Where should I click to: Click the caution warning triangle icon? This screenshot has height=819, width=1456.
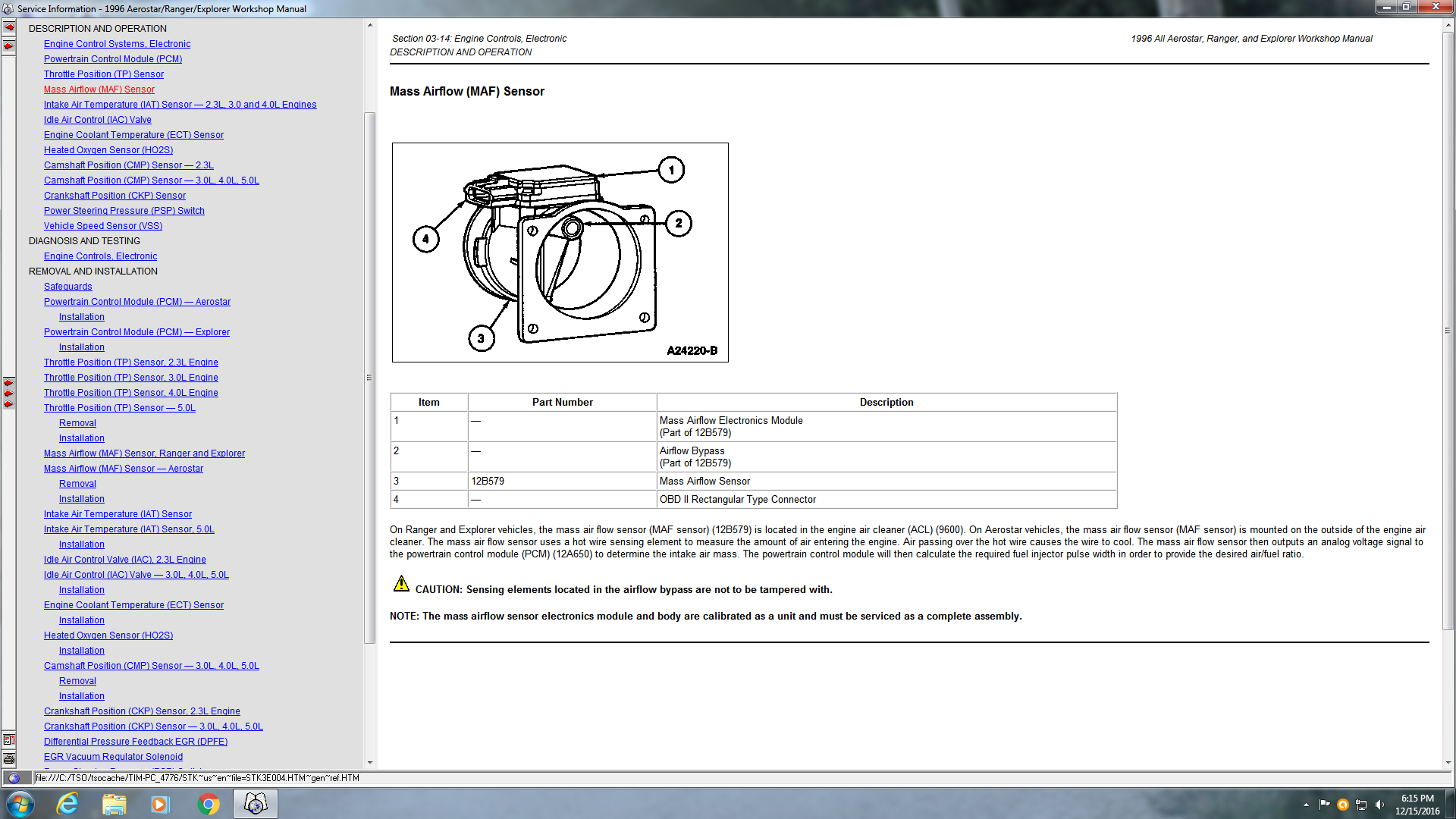click(401, 583)
